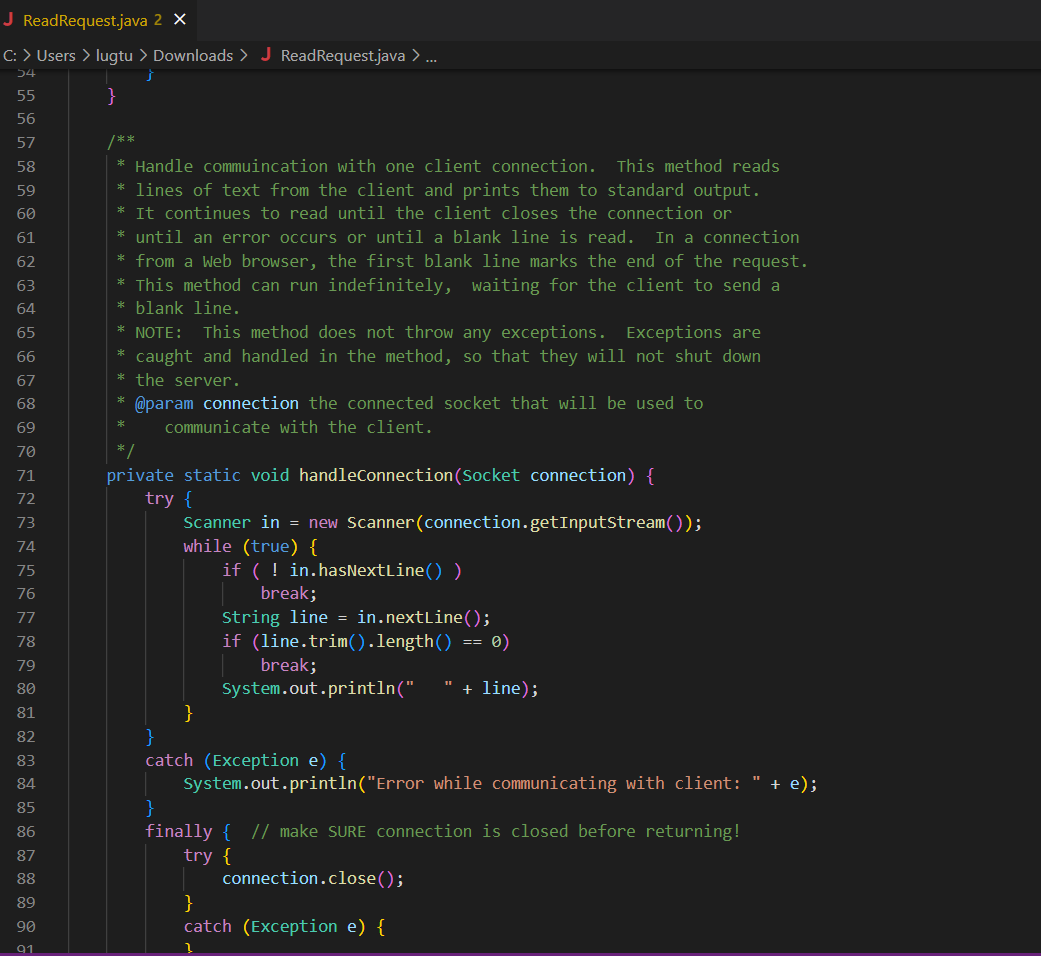Click the Java icon in breadcrumb bar

[266, 55]
